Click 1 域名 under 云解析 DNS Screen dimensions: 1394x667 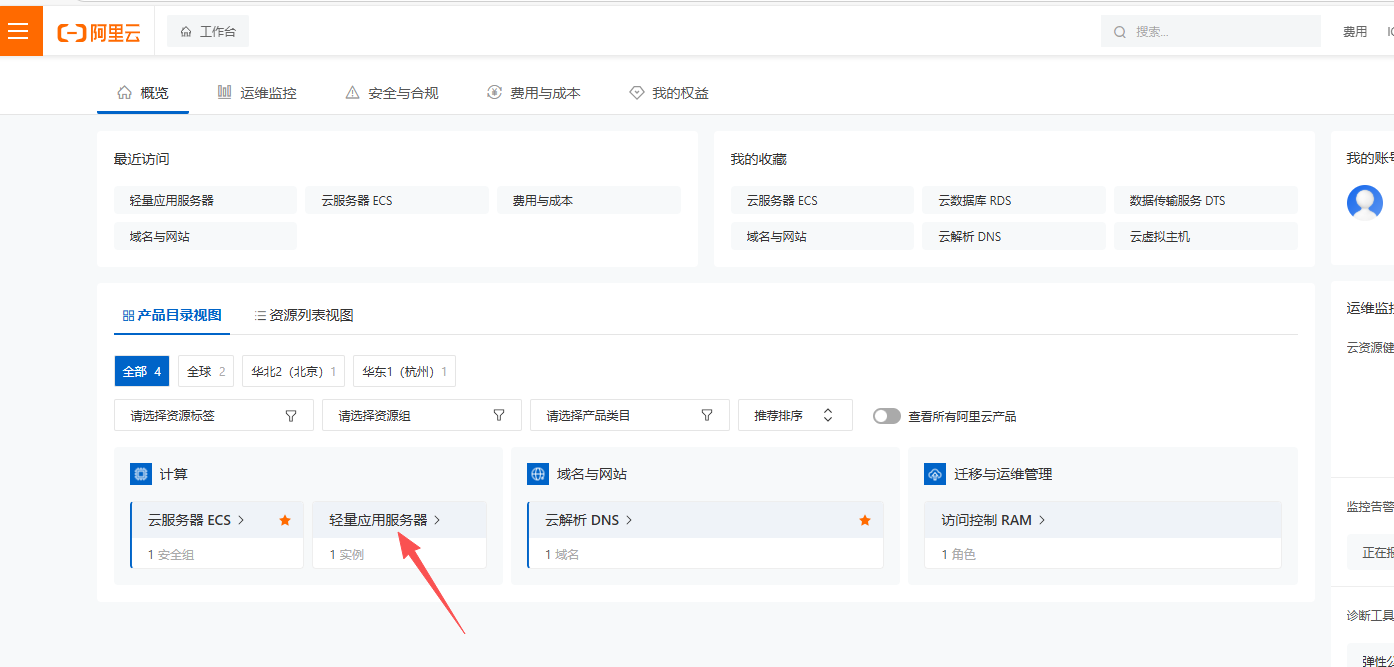pos(562,554)
